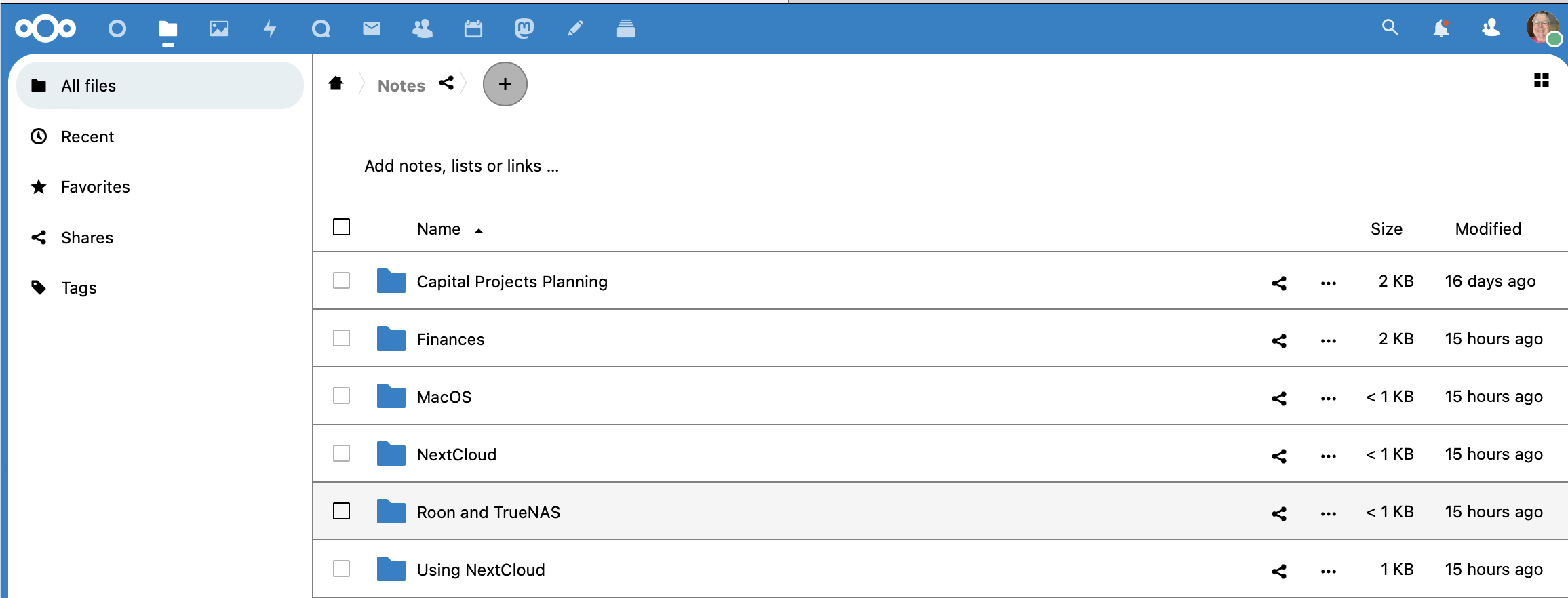Select the Finances folder checkbox

342,338
